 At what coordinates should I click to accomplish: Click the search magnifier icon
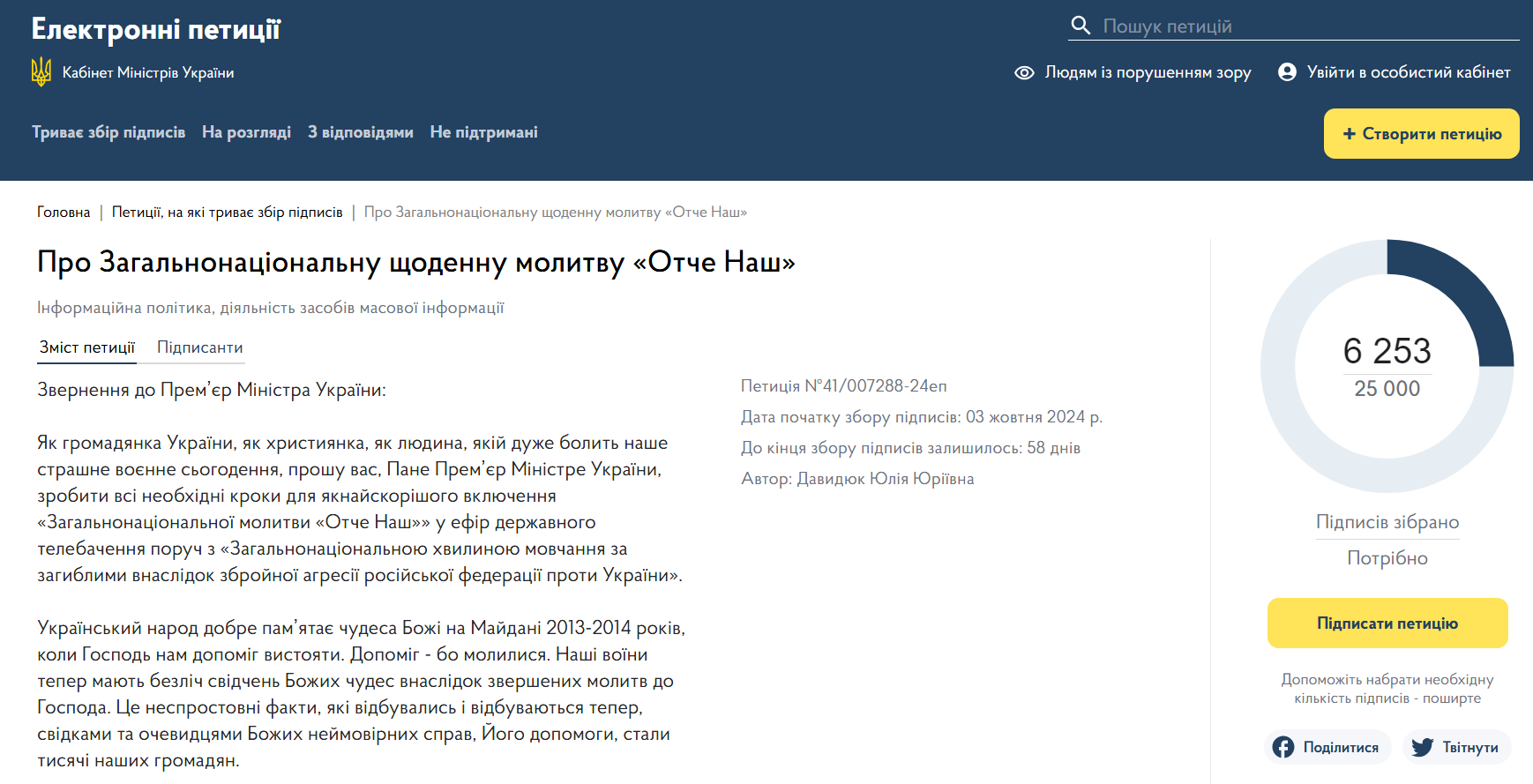[1081, 25]
